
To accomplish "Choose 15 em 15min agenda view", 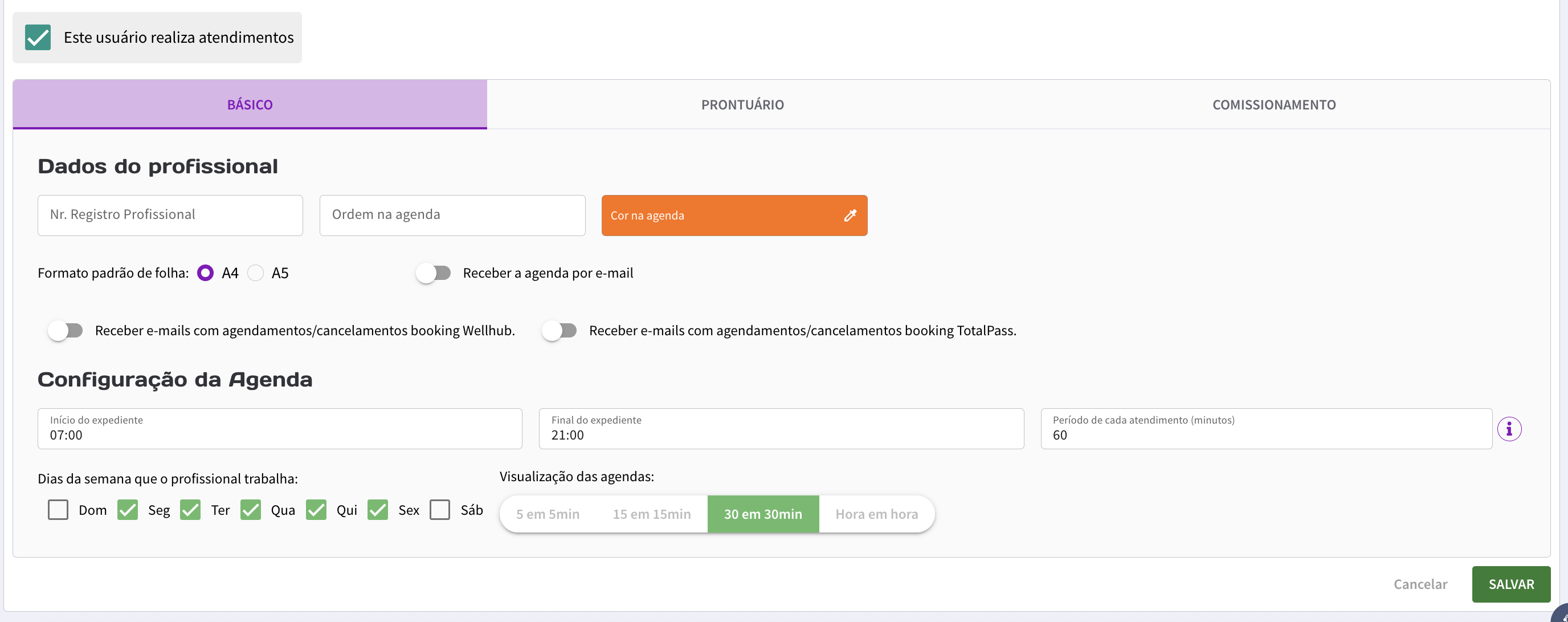I will pyautogui.click(x=651, y=514).
